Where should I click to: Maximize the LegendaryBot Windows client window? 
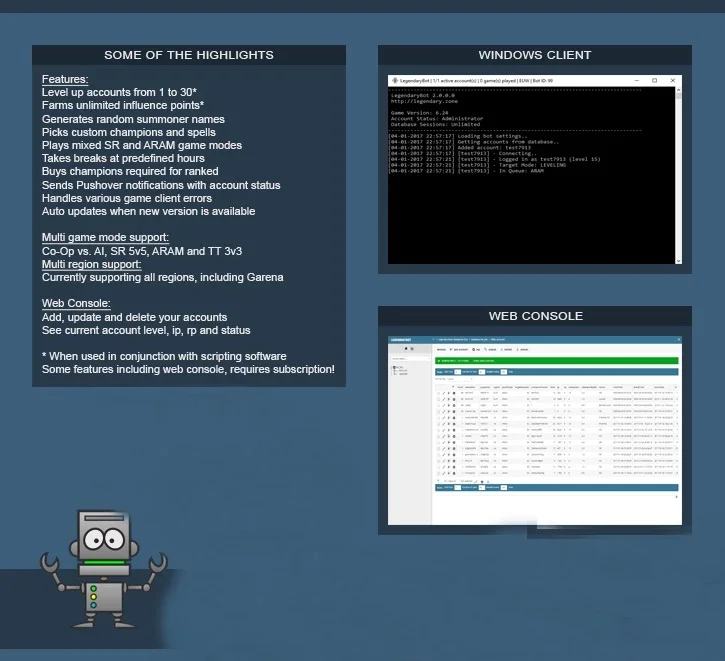pyautogui.click(x=654, y=80)
